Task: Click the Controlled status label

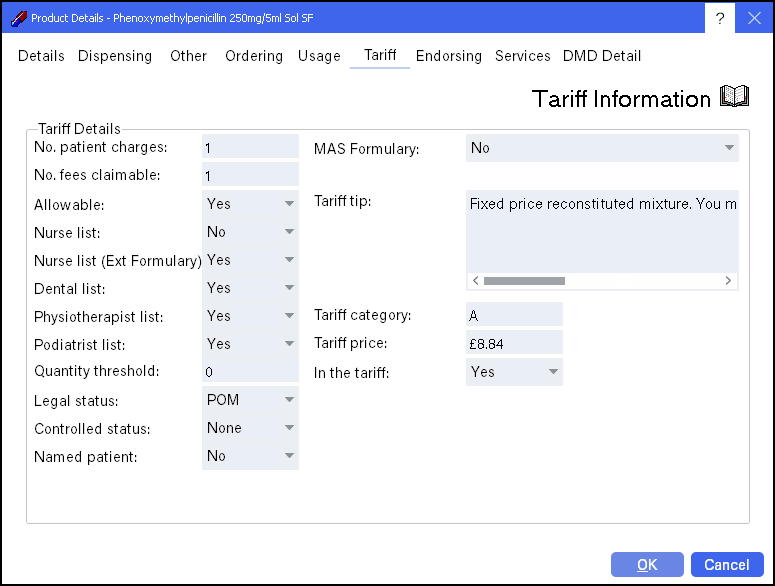Action: point(92,428)
